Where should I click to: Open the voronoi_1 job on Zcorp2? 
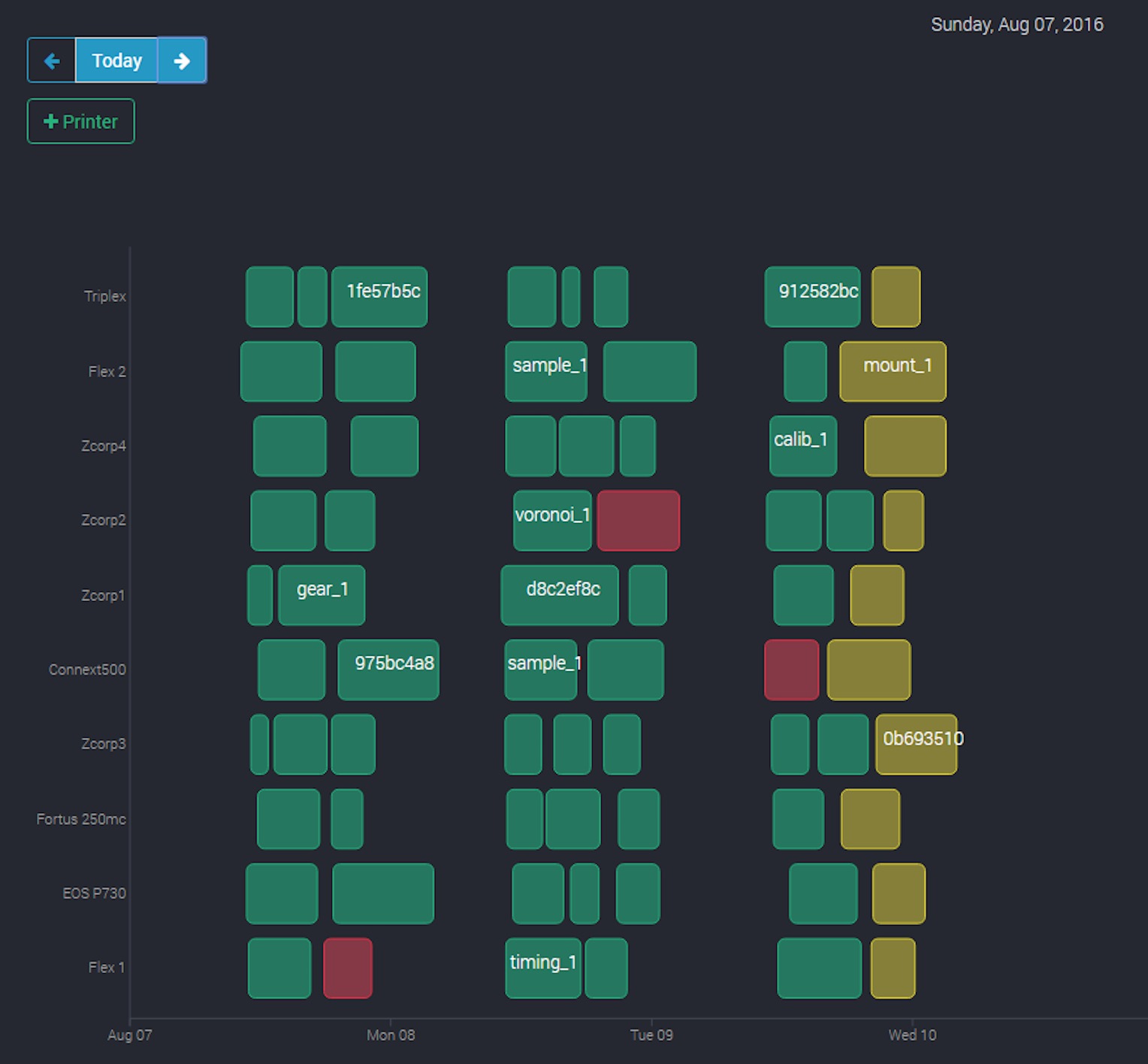pos(552,520)
